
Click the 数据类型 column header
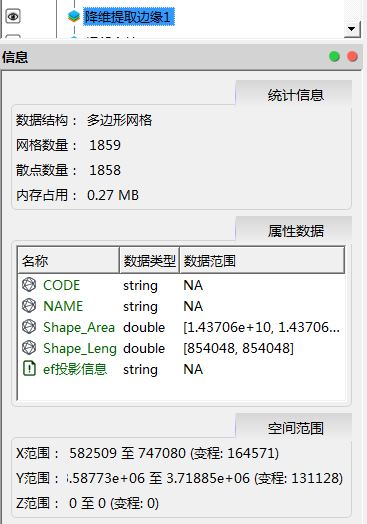(x=149, y=260)
